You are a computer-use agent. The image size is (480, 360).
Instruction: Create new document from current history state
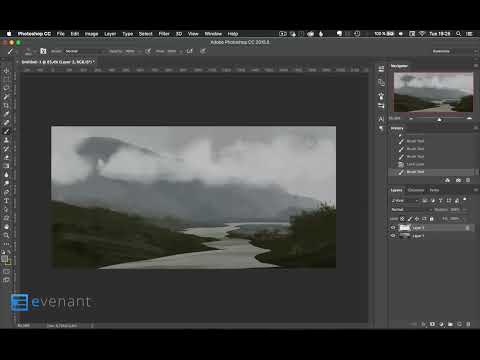coord(447,180)
